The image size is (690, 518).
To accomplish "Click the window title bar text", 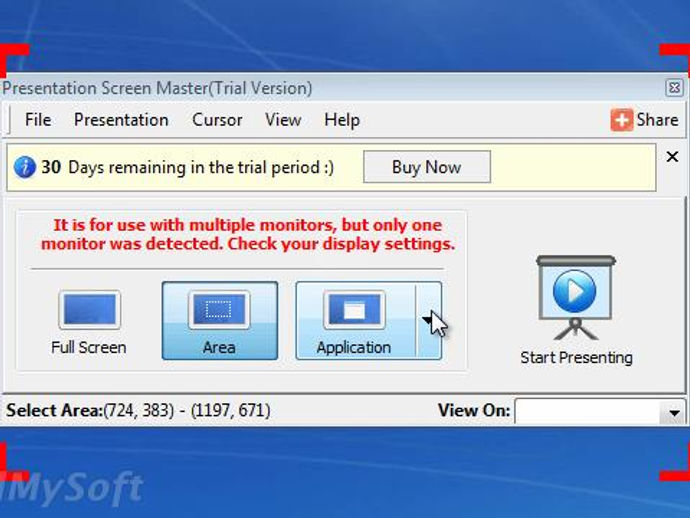I will 157,88.
